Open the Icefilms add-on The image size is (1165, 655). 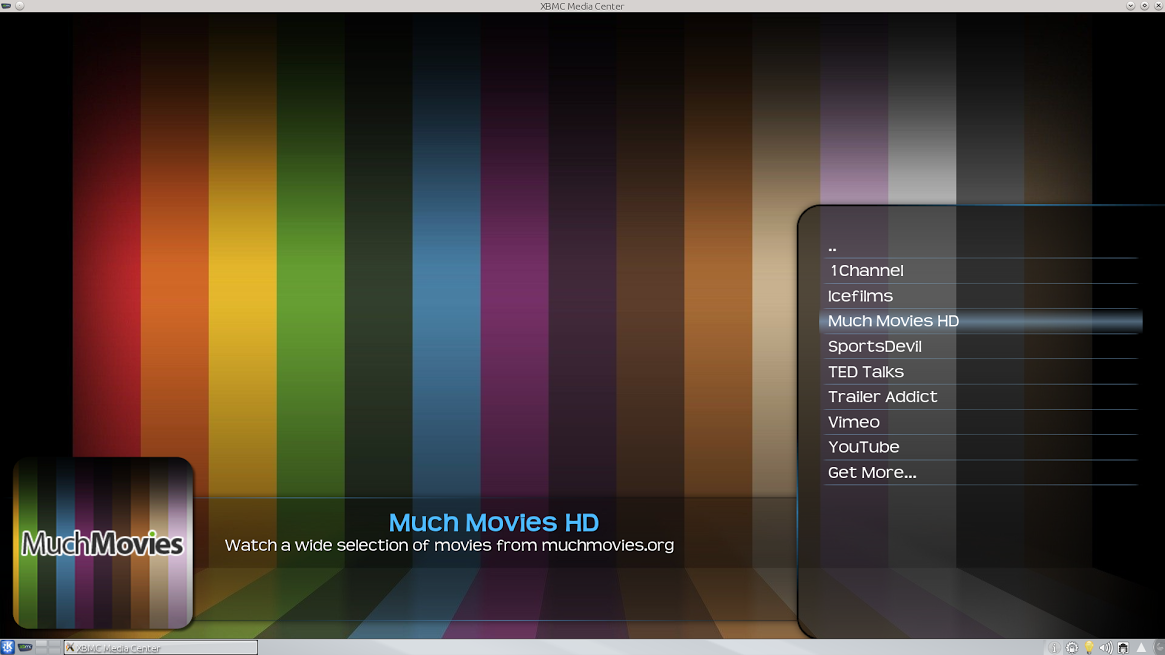tap(980, 296)
